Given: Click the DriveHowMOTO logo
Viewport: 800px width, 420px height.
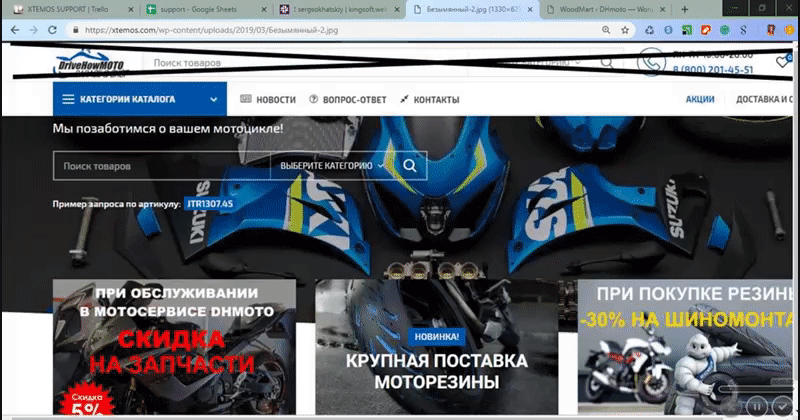Looking at the screenshot, I should point(90,63).
